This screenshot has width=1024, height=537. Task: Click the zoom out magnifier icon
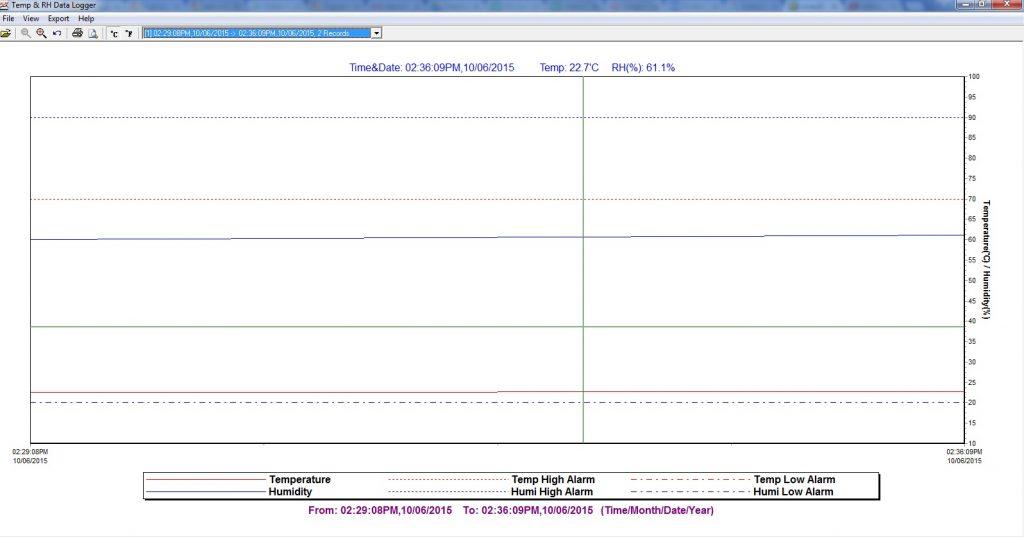click(x=25, y=33)
